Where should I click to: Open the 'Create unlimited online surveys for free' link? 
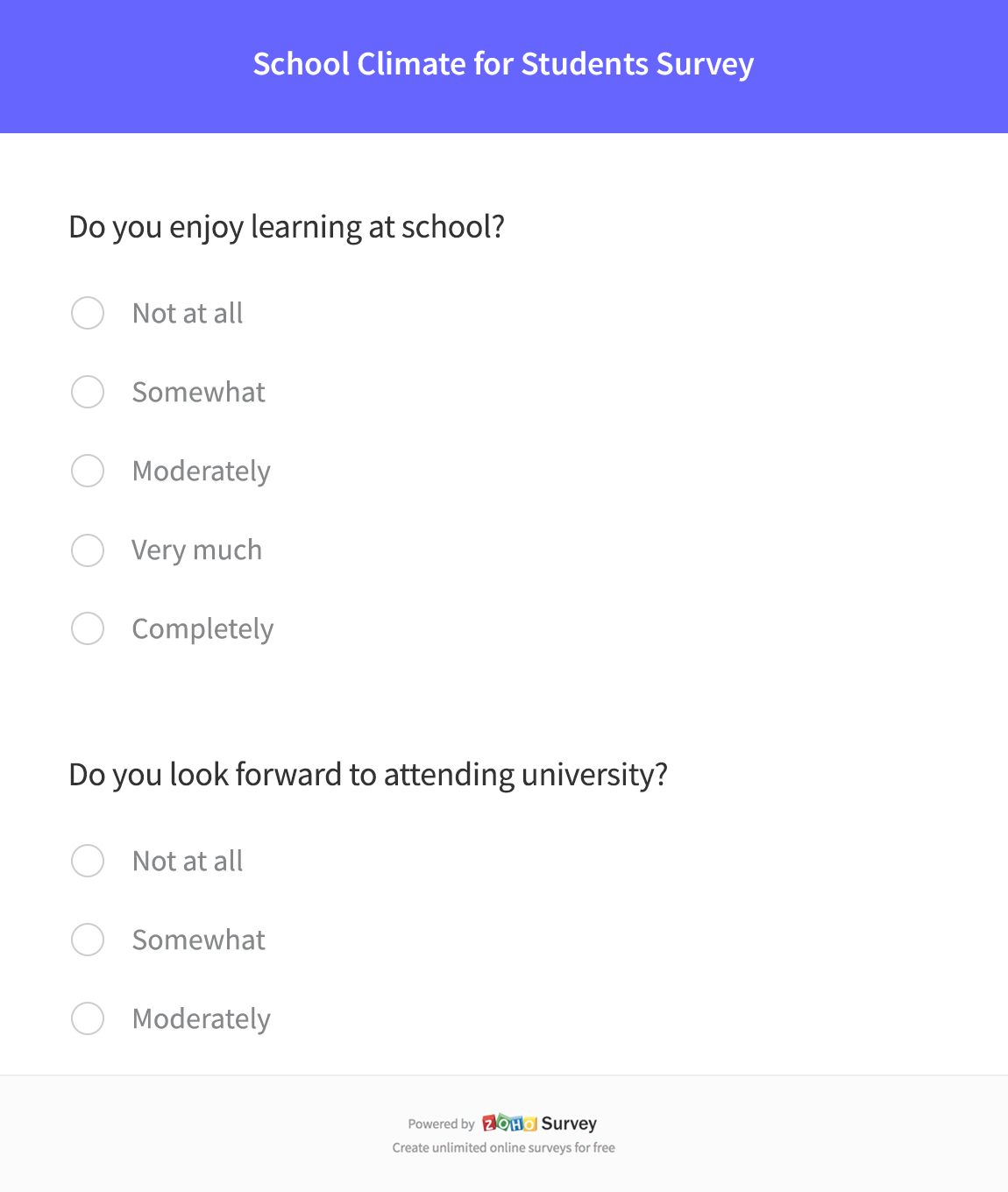tap(503, 1147)
